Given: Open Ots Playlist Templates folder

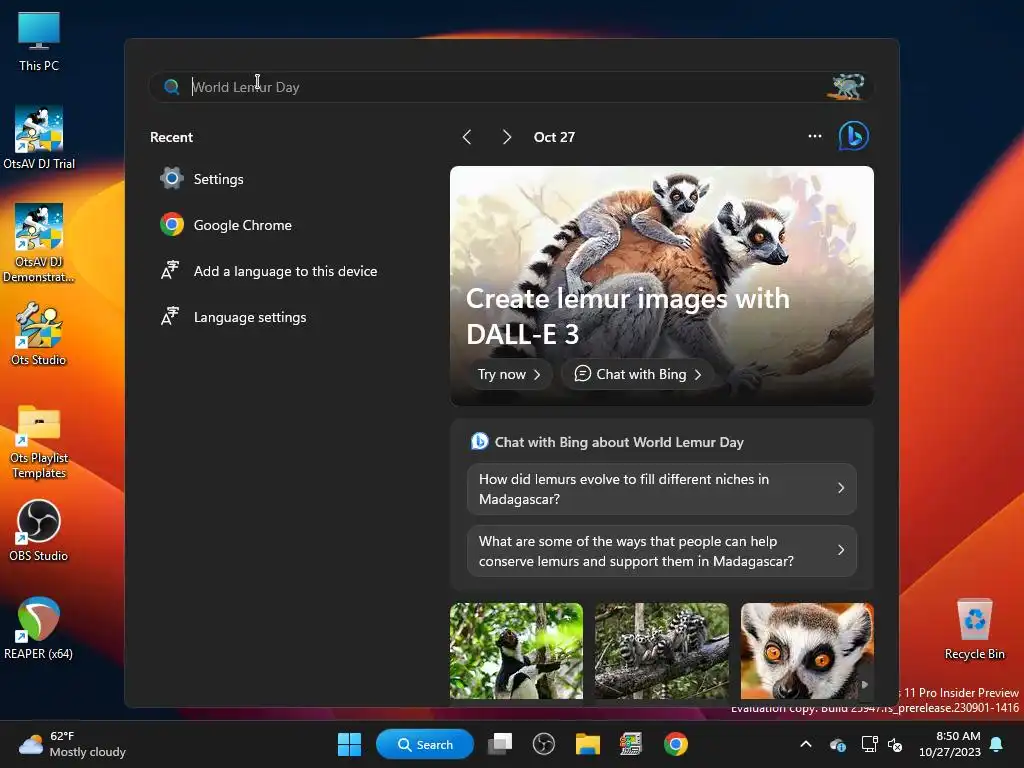Looking at the screenshot, I should coord(39,442).
